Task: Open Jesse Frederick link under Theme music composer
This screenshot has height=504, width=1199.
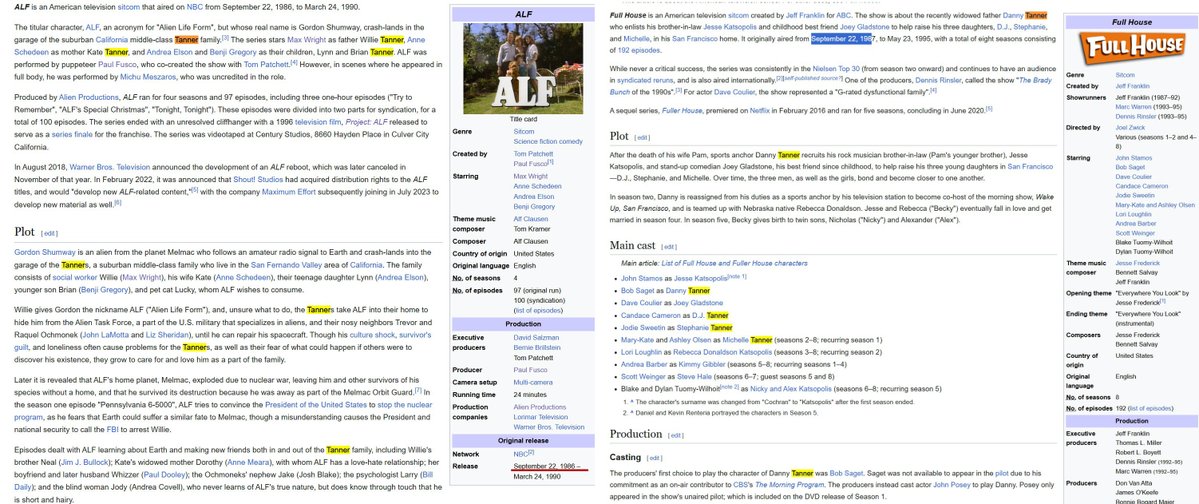Action: (x=1138, y=263)
